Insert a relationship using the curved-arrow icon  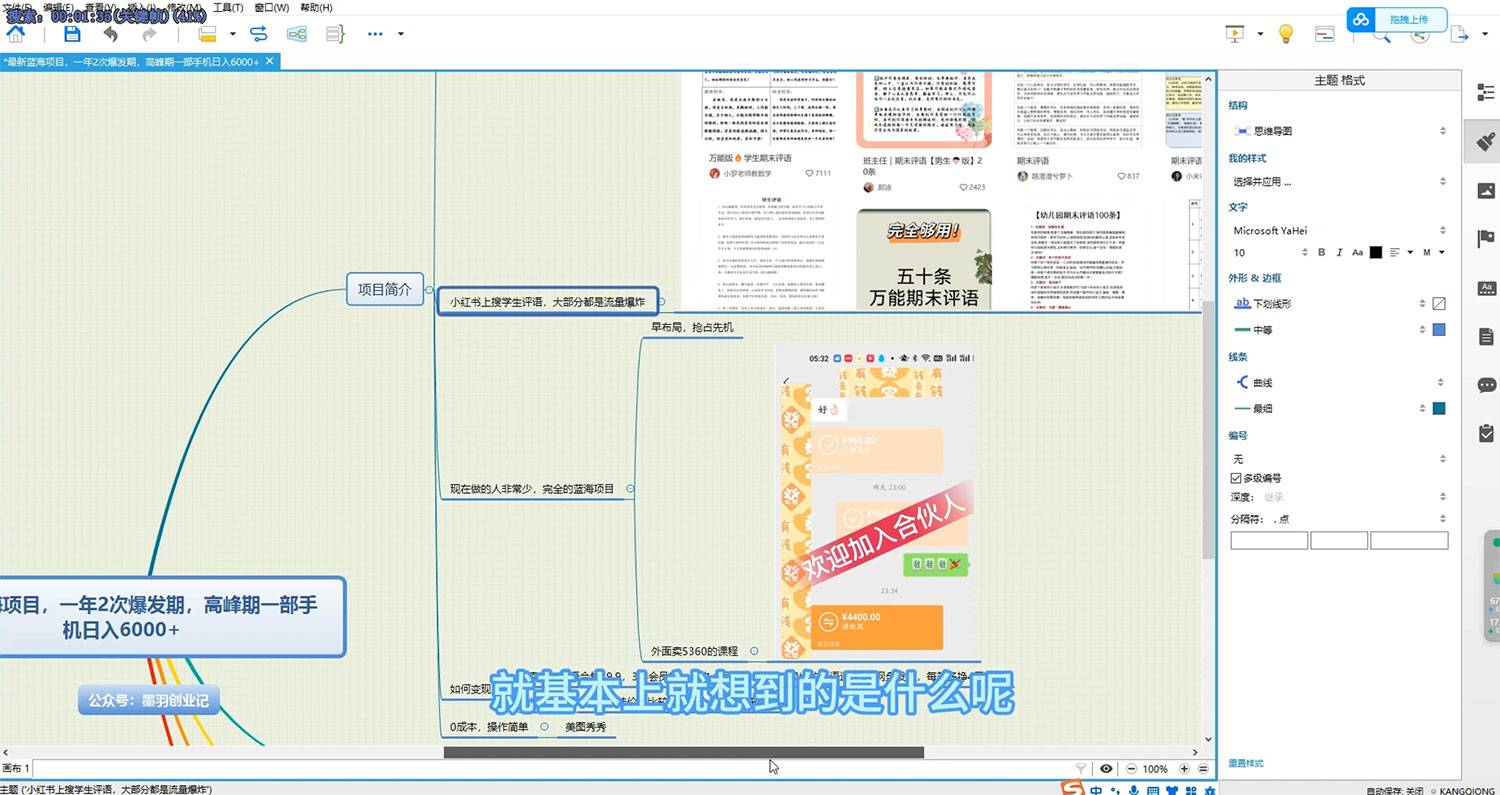point(259,34)
